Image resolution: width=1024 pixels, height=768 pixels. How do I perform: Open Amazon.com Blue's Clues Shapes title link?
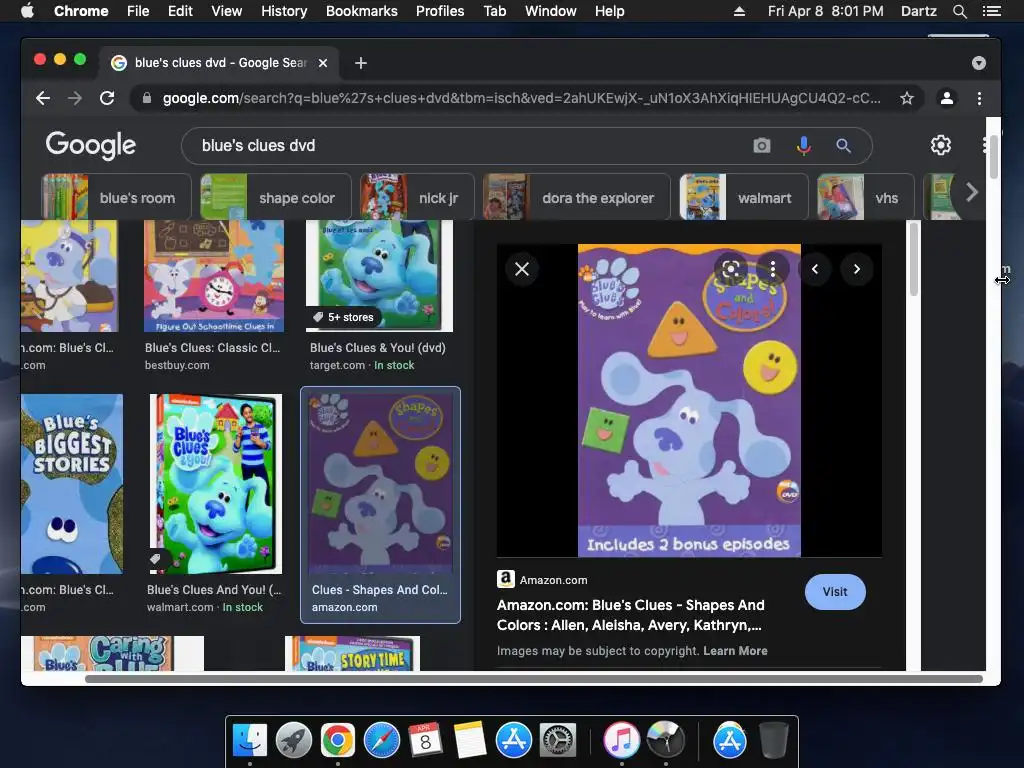tap(630, 615)
